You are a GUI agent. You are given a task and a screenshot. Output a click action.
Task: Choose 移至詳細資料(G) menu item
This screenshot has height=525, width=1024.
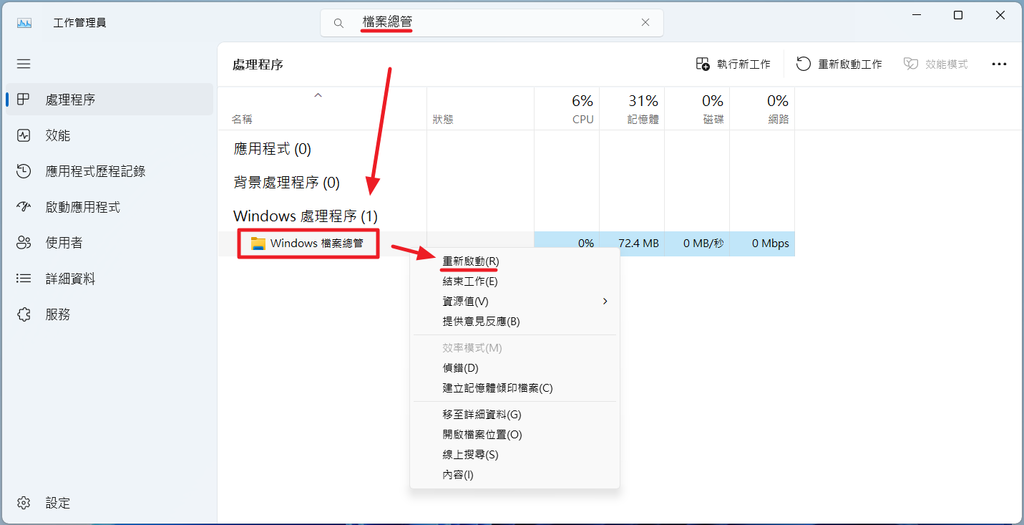(x=515, y=415)
